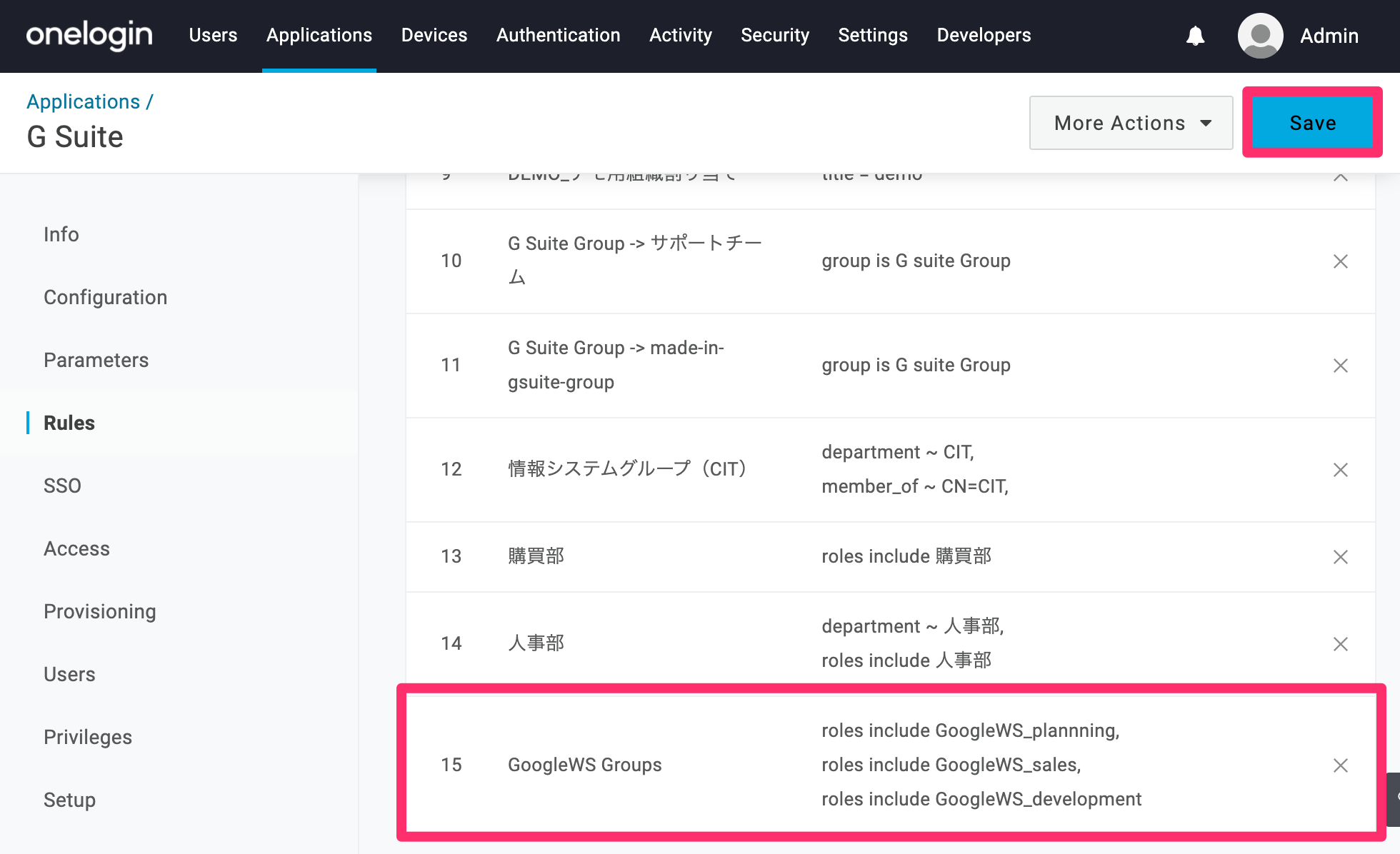
Task: Click the G Suite page title
Action: 75,136
